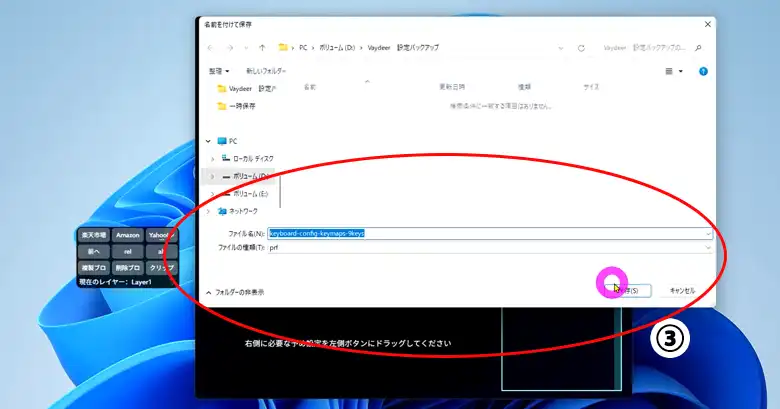The image size is (780, 409).
Task: Click the クリップ key in overlay
Action: tap(161, 268)
